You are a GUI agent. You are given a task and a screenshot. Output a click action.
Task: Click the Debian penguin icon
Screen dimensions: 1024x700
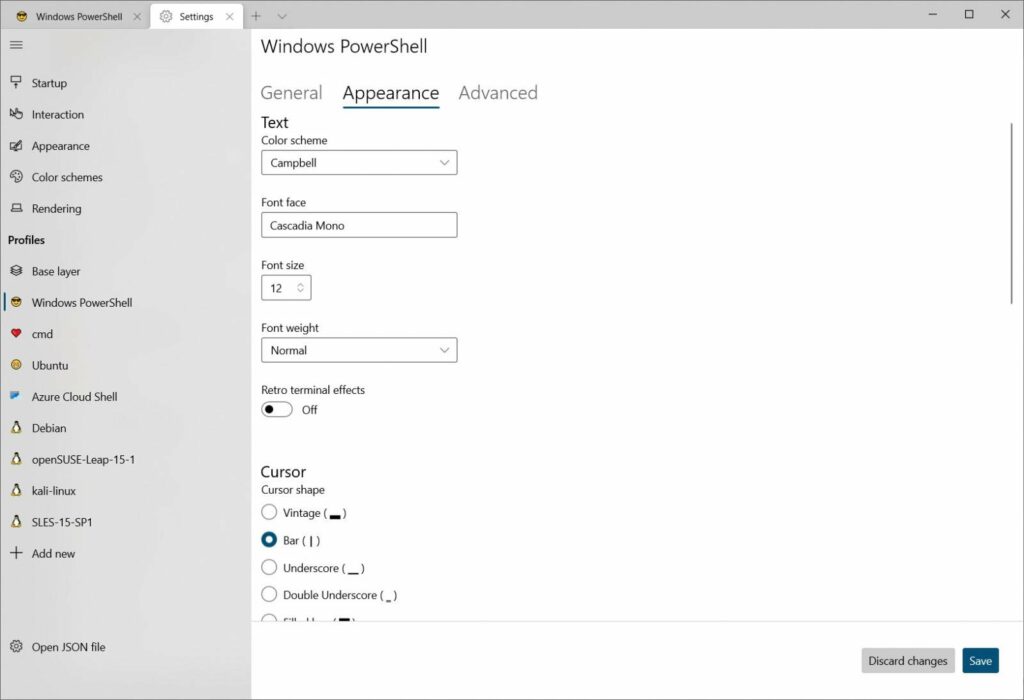[x=16, y=427]
